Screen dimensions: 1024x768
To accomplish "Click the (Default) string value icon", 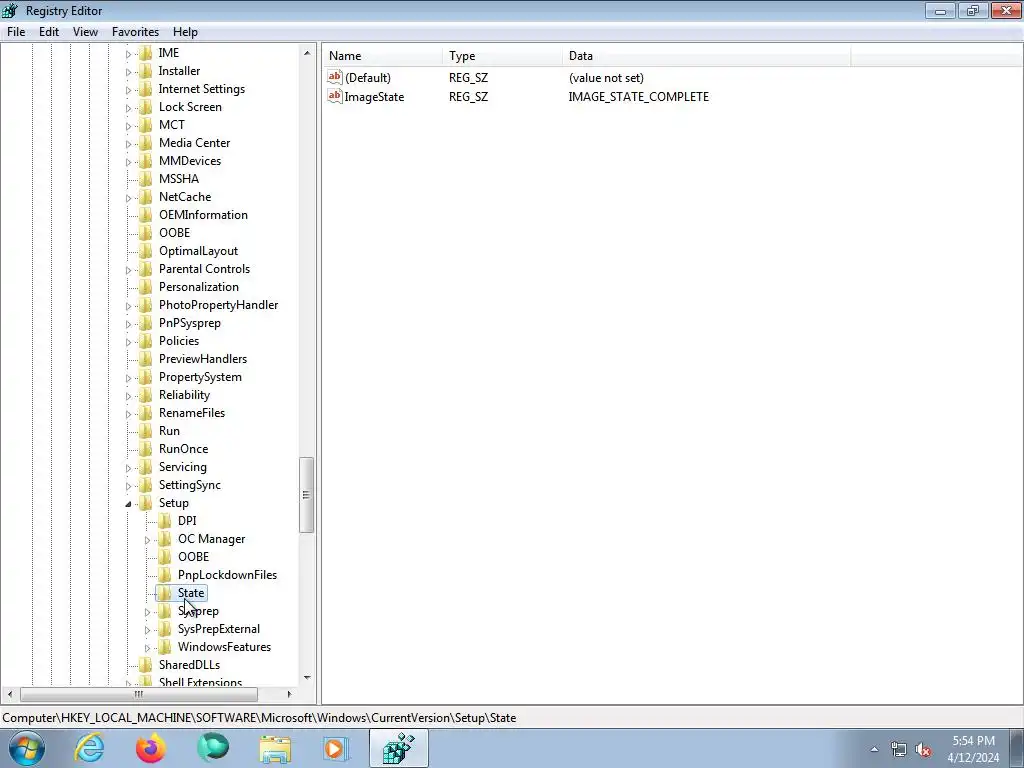I will point(334,77).
